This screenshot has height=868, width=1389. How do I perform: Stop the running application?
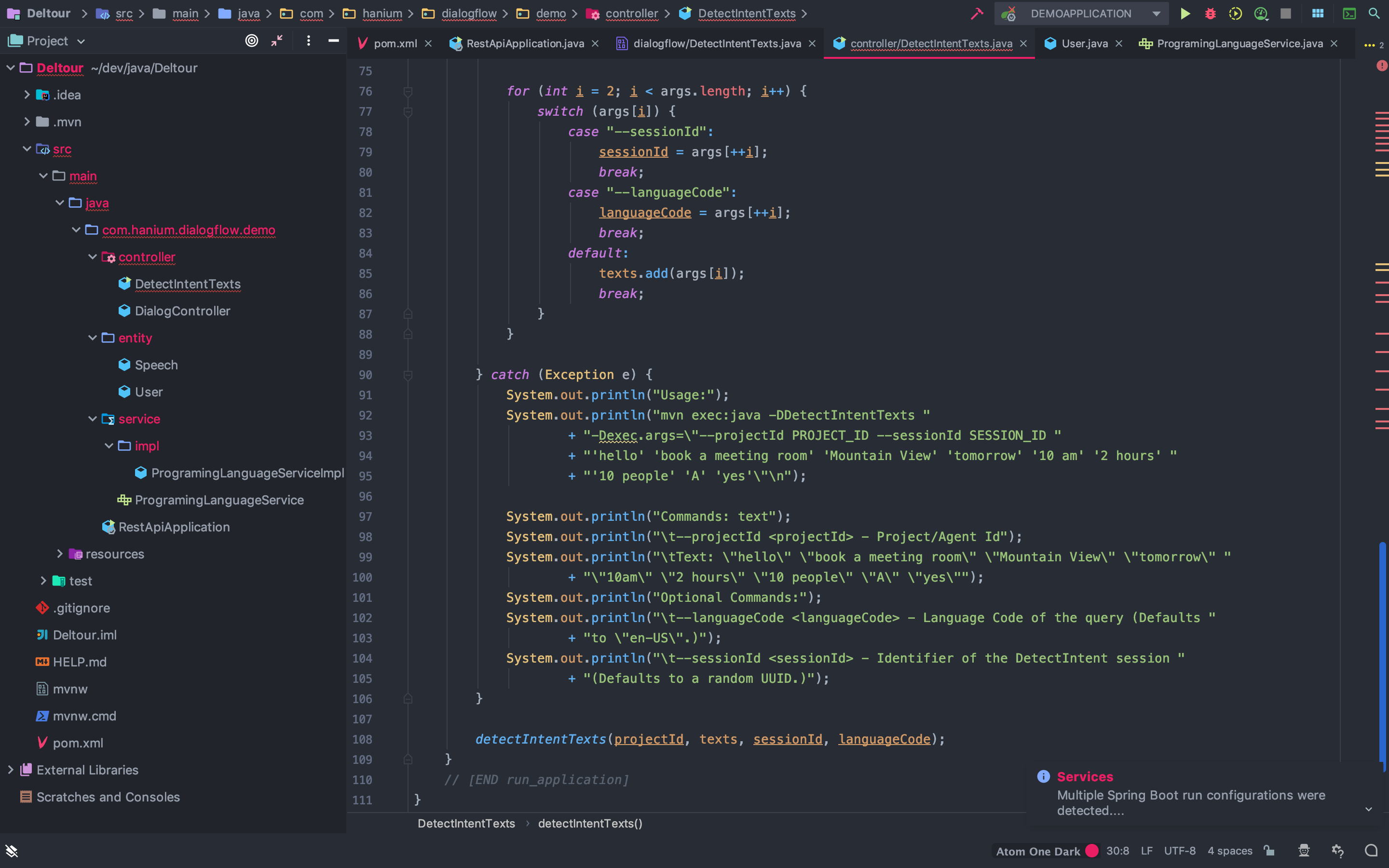pyautogui.click(x=1286, y=14)
